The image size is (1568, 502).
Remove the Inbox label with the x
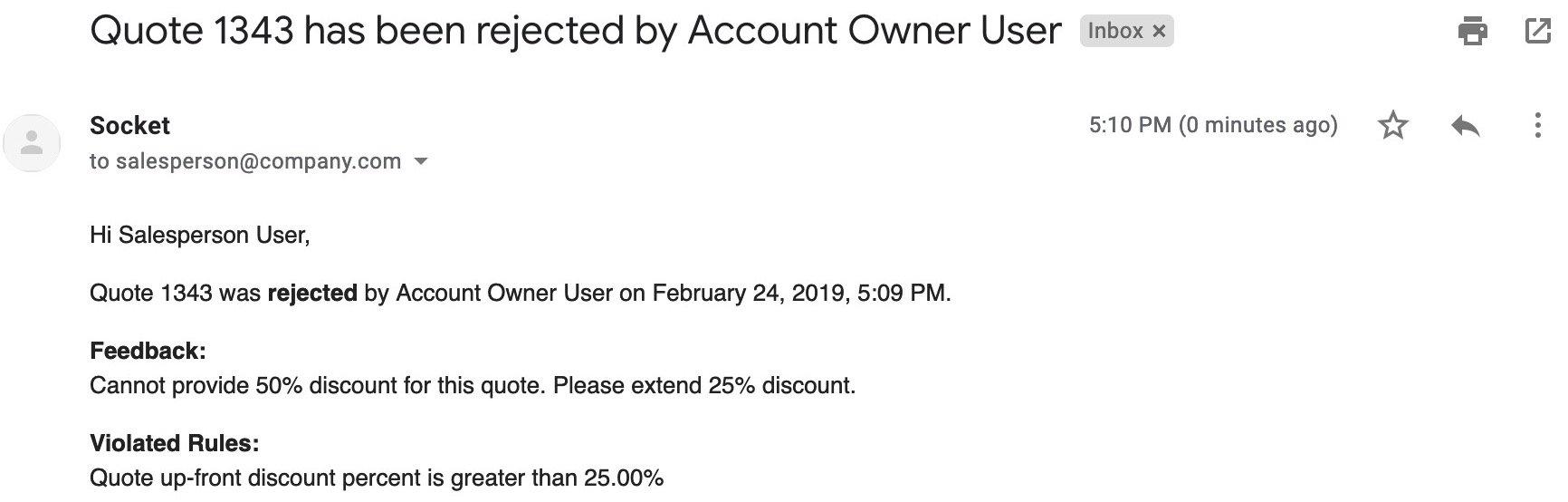pos(1159,32)
